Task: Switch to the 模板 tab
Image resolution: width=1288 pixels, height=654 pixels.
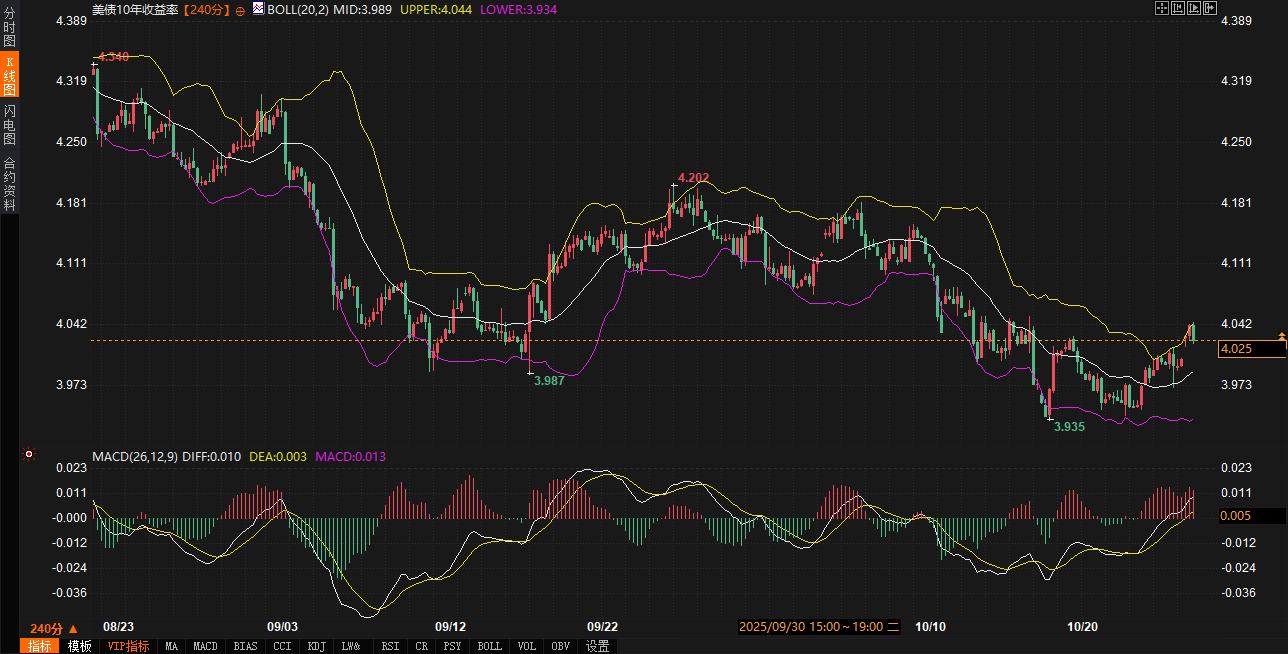Action: pyautogui.click(x=79, y=646)
